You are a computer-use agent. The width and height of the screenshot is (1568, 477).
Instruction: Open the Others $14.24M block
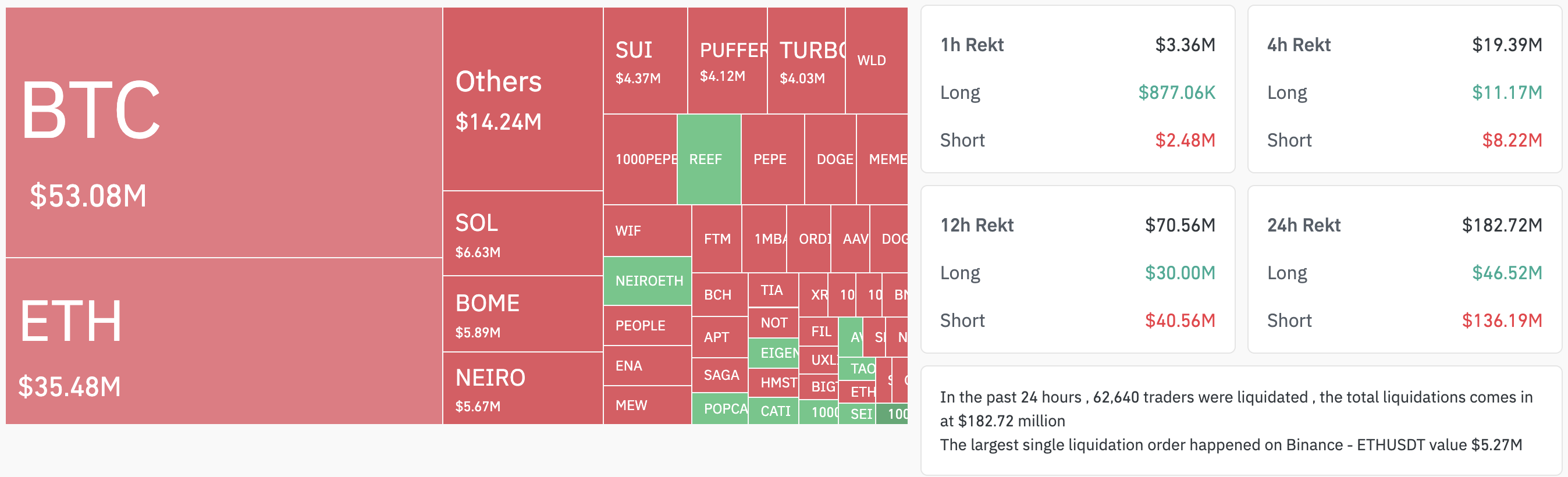coord(523,98)
